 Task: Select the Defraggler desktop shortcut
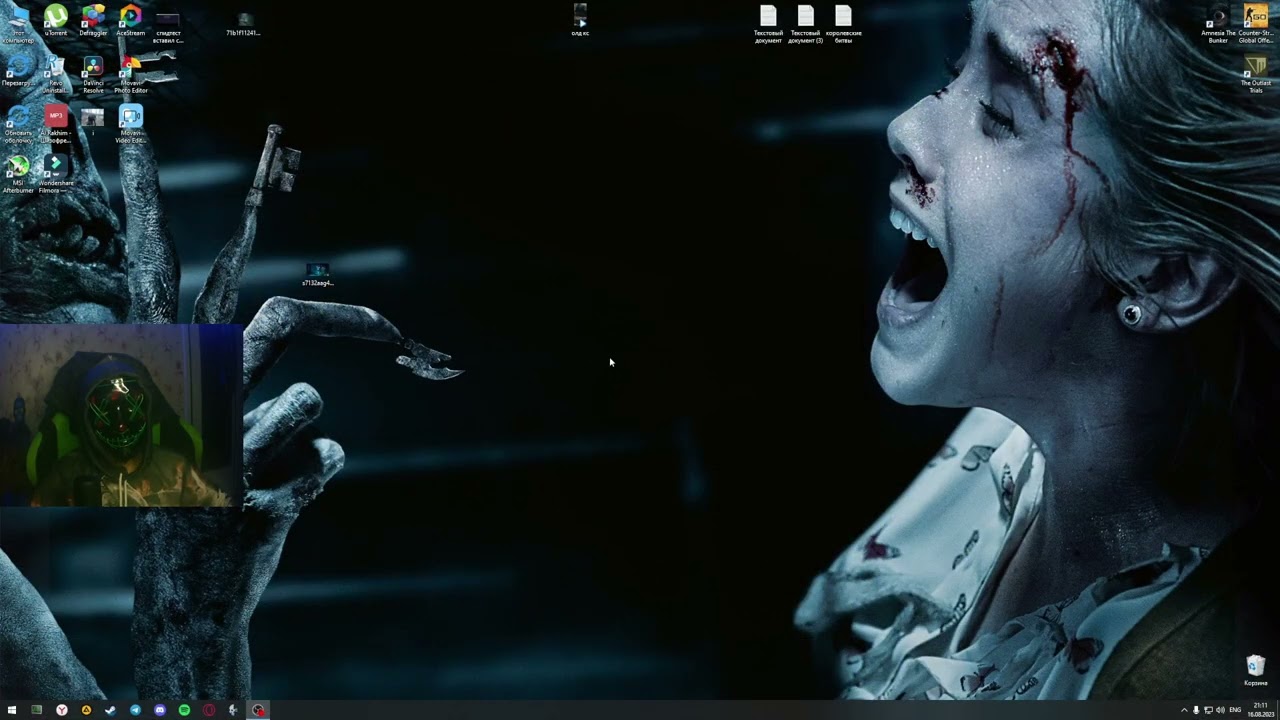[93, 21]
